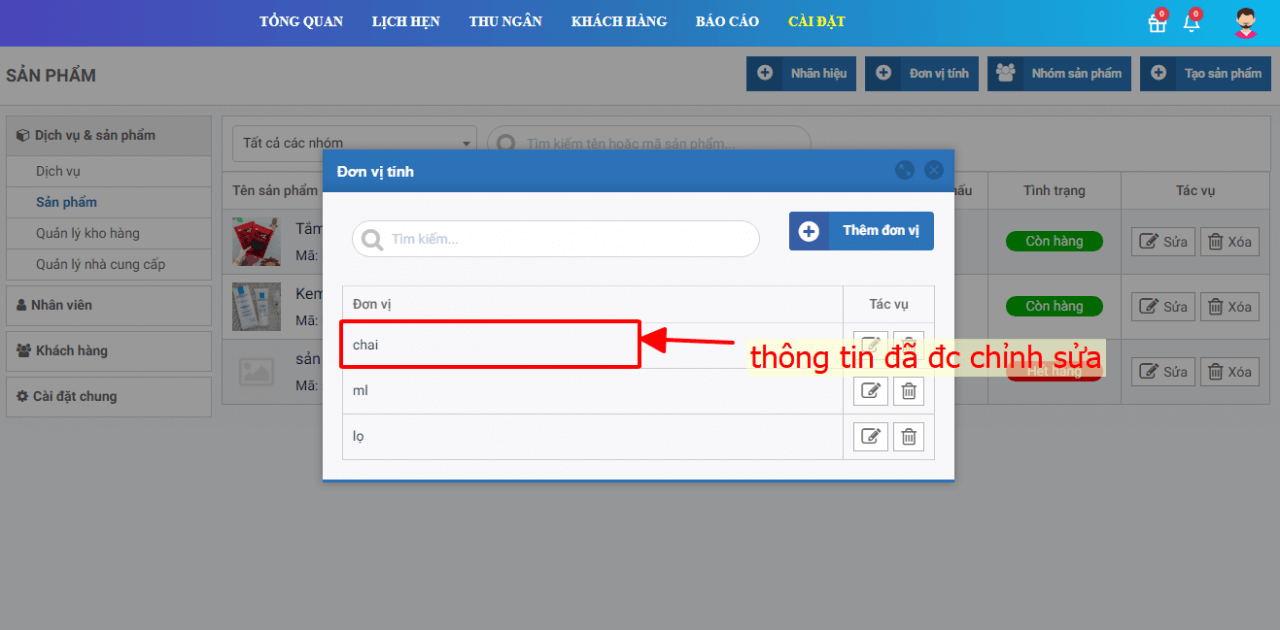
Task: Open the BÁO CÁO menu
Action: click(727, 22)
